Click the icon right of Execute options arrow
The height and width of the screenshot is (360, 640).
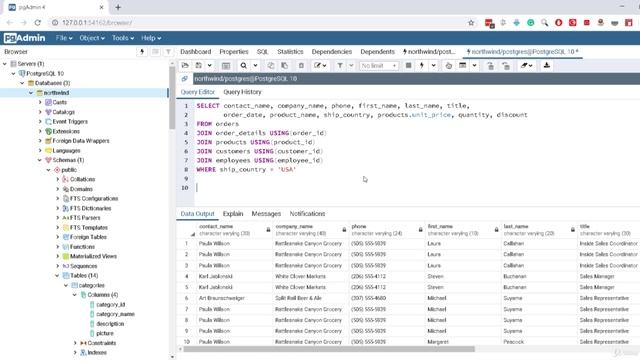[x=449, y=66]
